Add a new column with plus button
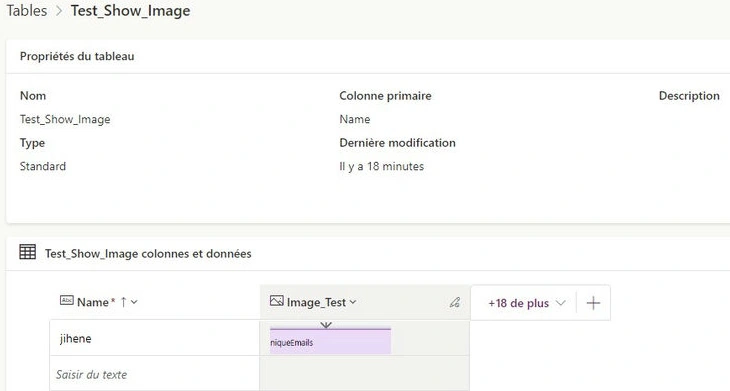The width and height of the screenshot is (730, 391). coord(593,303)
